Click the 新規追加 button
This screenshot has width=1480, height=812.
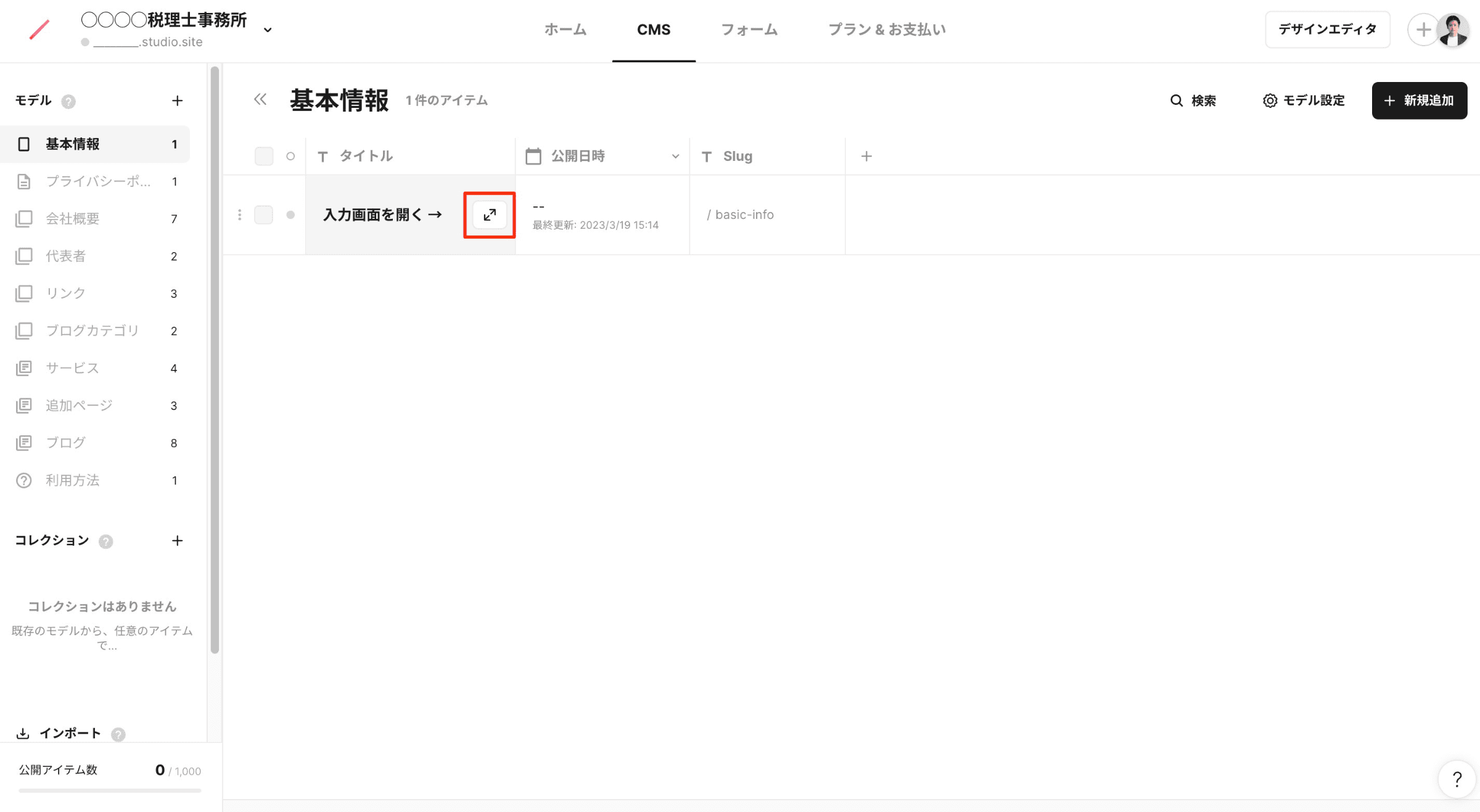(x=1419, y=100)
